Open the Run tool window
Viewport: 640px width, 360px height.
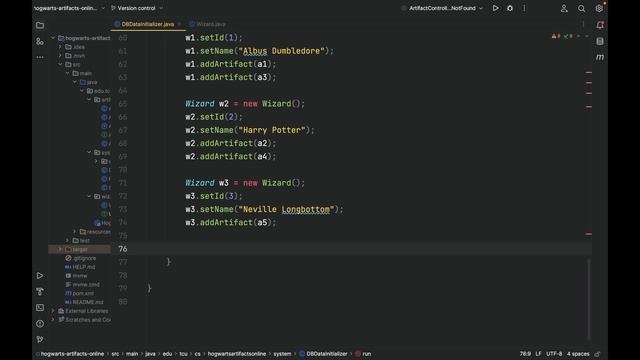[40, 276]
